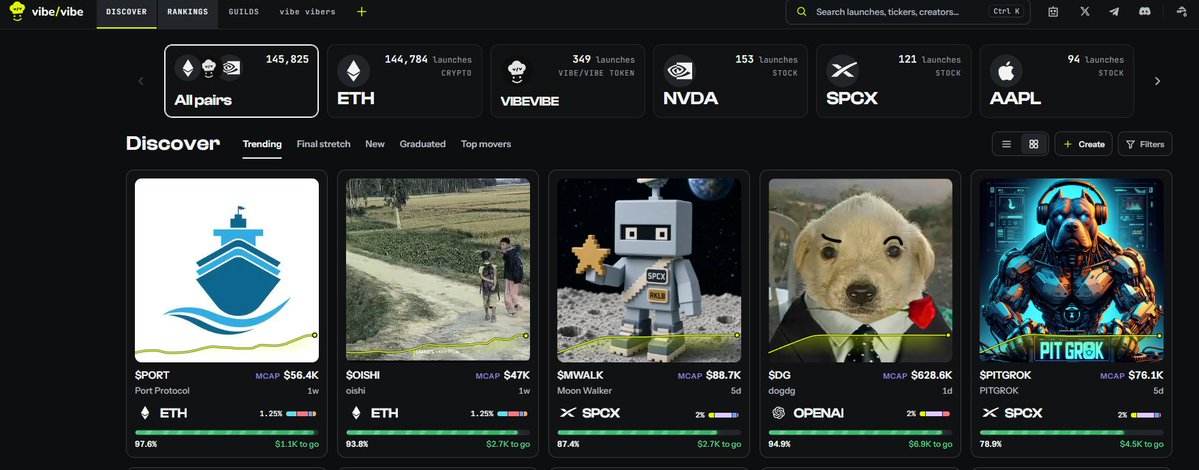
Task: Open the DISCOVER nav tab
Action: click(x=127, y=12)
